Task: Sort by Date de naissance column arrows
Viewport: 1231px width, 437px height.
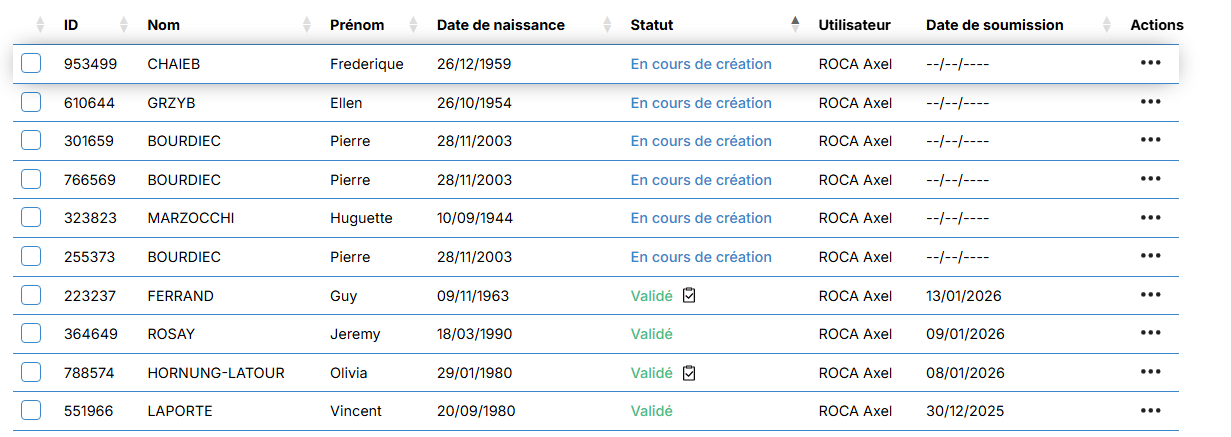Action: pos(604,25)
